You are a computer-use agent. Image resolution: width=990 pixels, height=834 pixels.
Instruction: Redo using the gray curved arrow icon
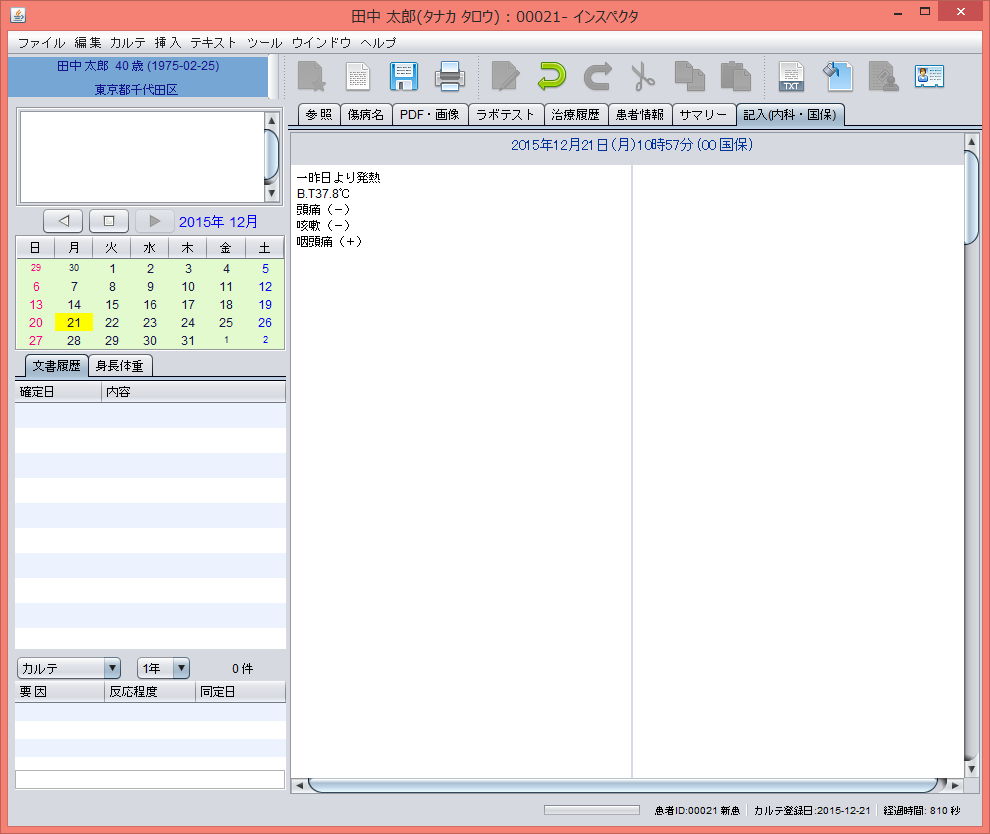pos(596,76)
